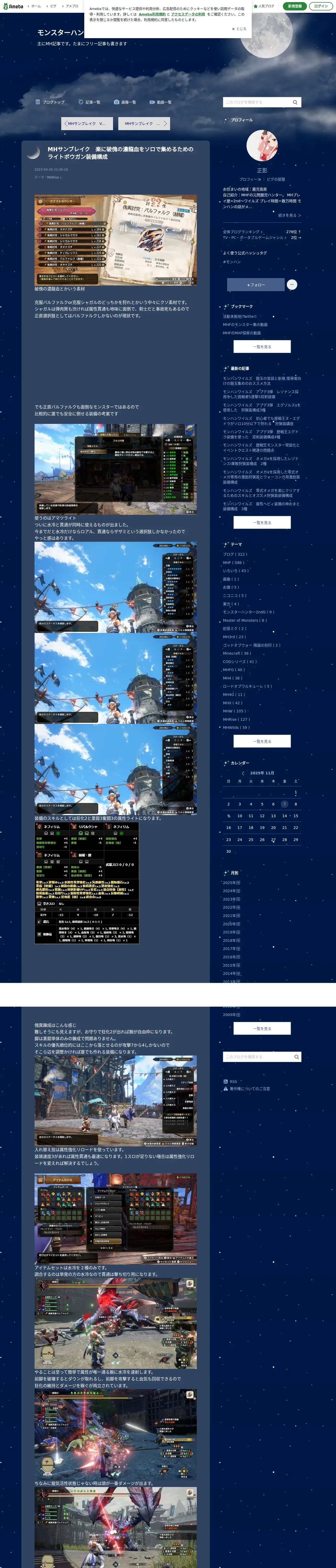Viewport: 336px width, 1568px height.
Task: Click the magnifier icon in top search box
Action: click(x=295, y=102)
